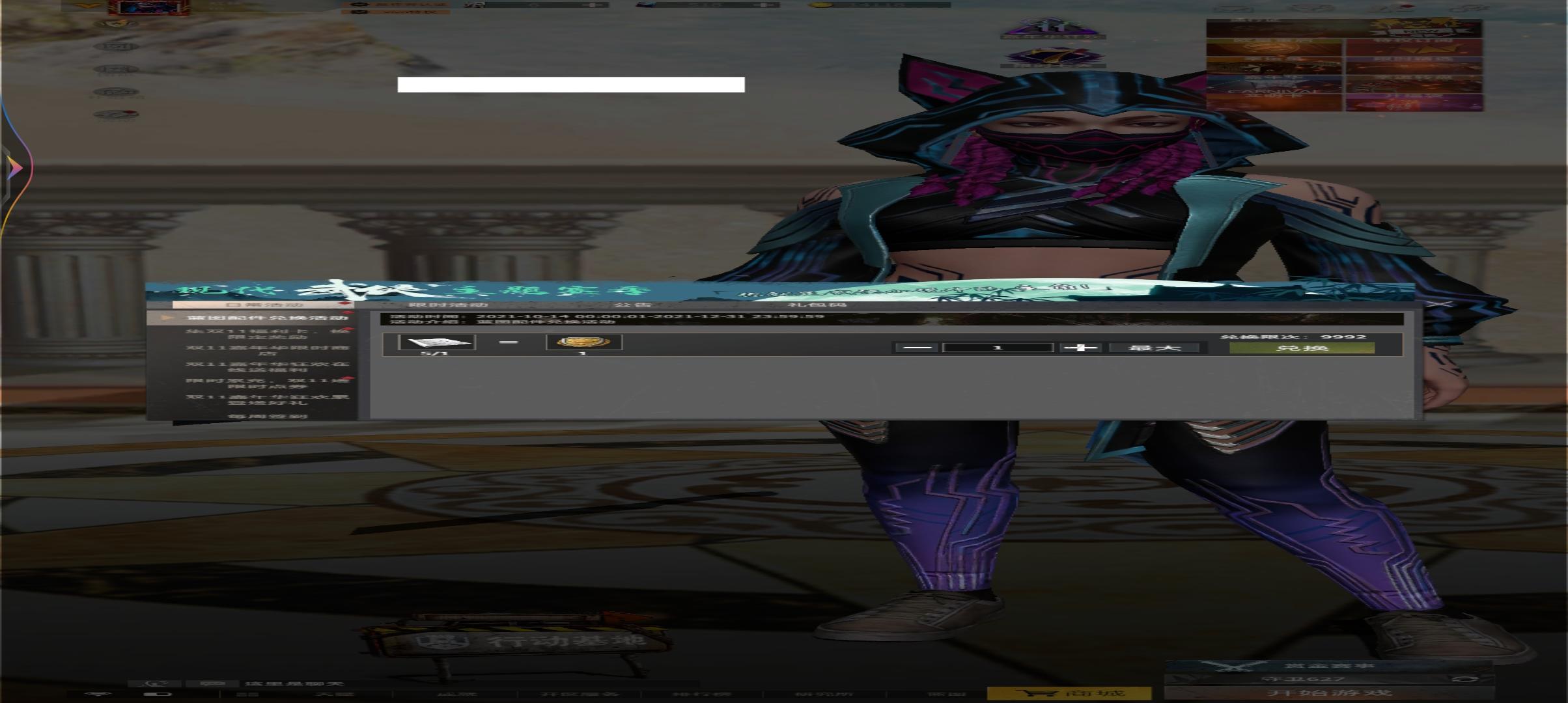Decrease the exchange quantity with minus
Screen dimensions: 1568x703
(x=917, y=348)
